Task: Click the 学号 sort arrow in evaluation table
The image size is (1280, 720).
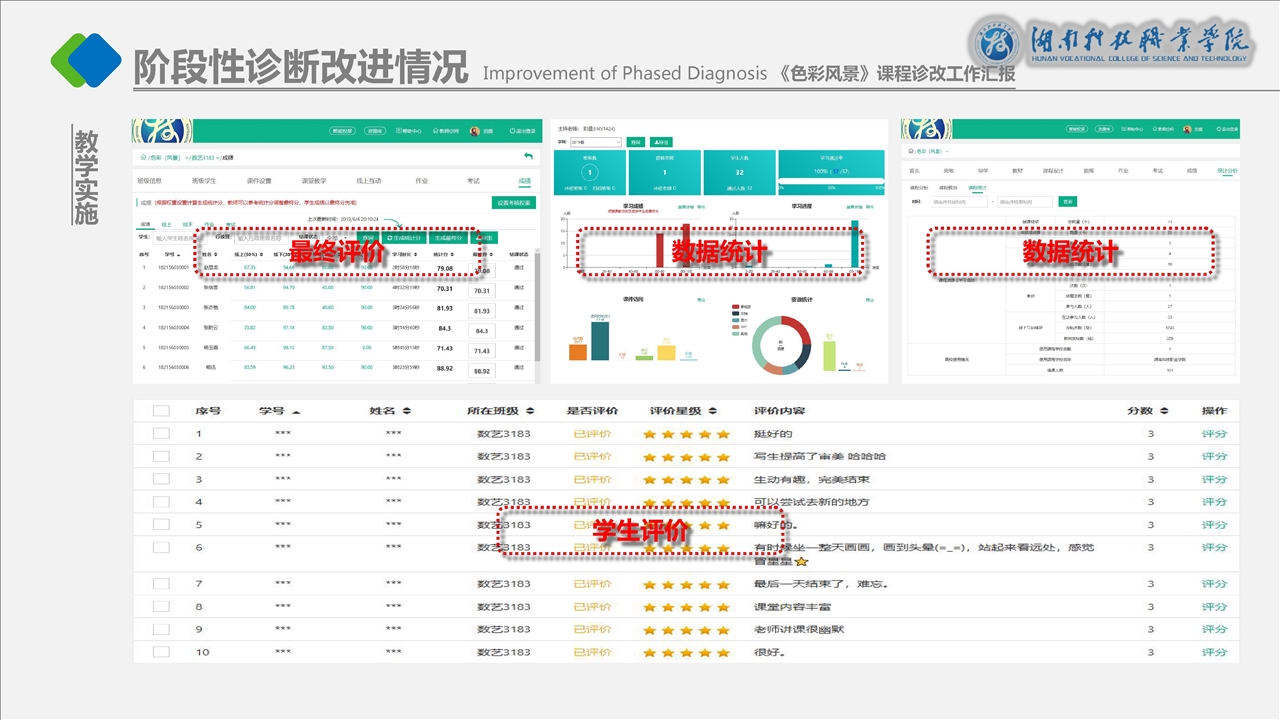Action: click(x=296, y=412)
